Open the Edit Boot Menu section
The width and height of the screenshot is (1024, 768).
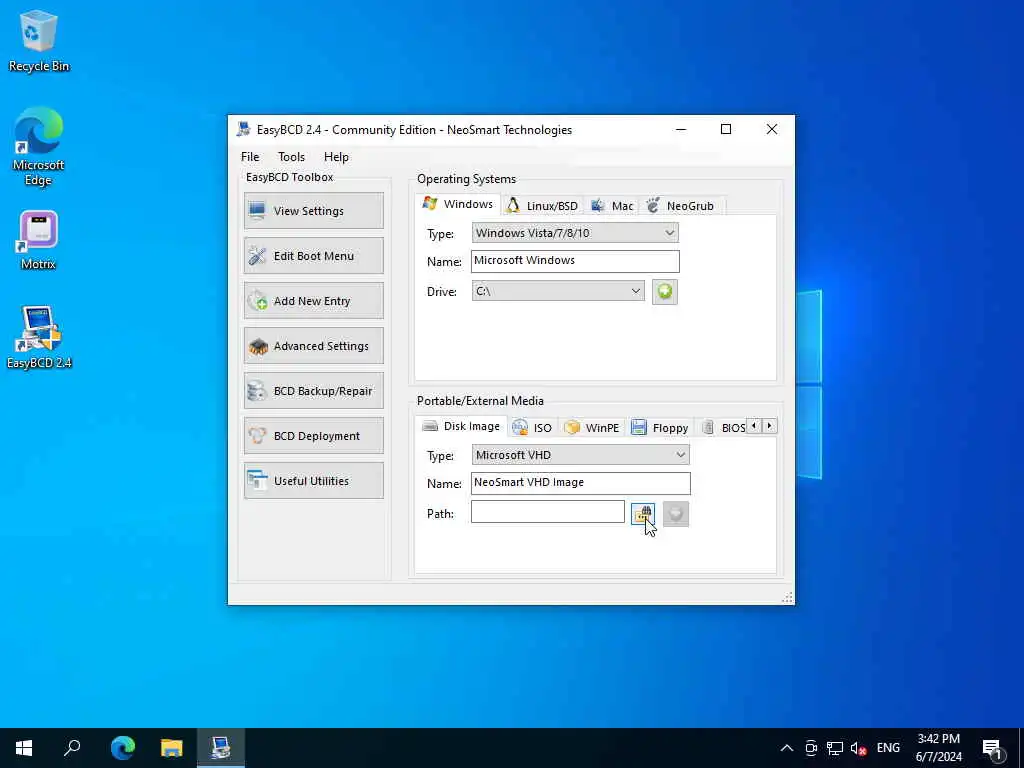point(313,256)
